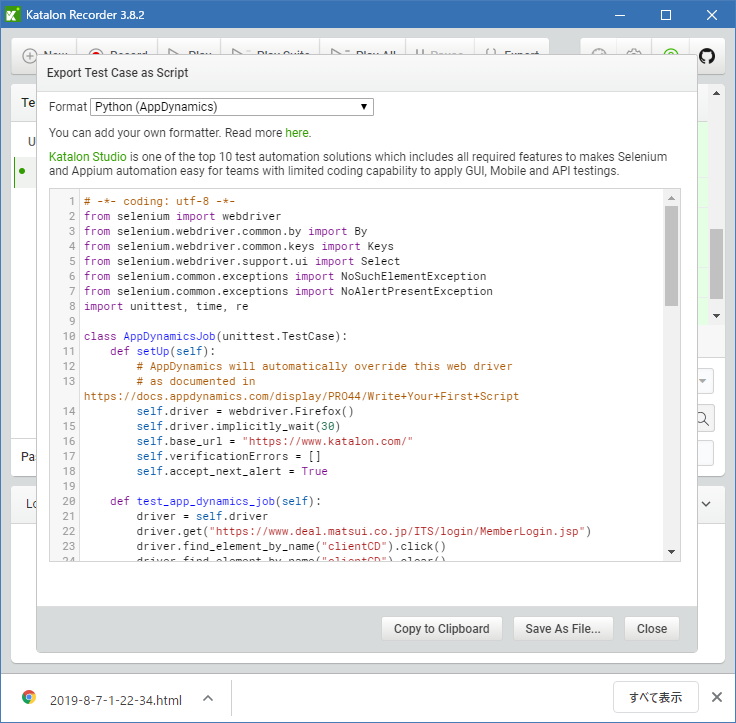Click the 'Export Test Case as Script' dialog title
Image resolution: width=736 pixels, height=723 pixels.
tap(117, 73)
